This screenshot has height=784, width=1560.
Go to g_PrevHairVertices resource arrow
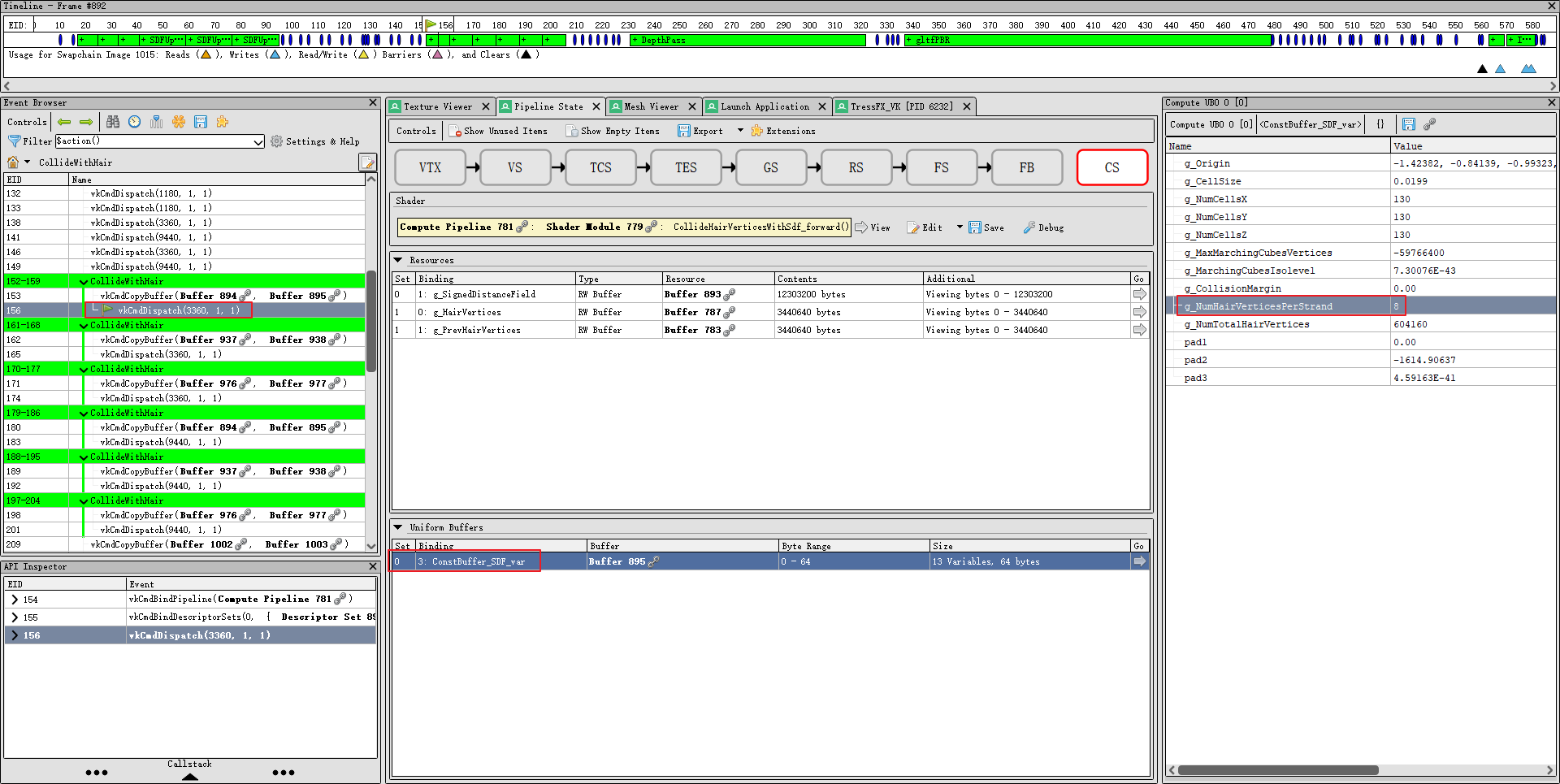1140,330
